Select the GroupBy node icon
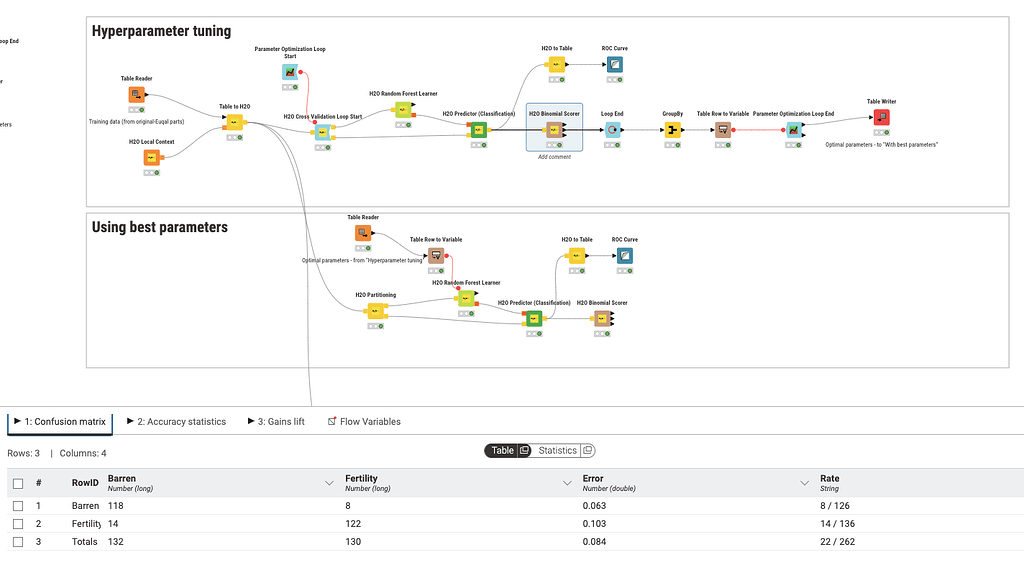Image resolution: width=1024 pixels, height=565 pixels. pyautogui.click(x=673, y=130)
